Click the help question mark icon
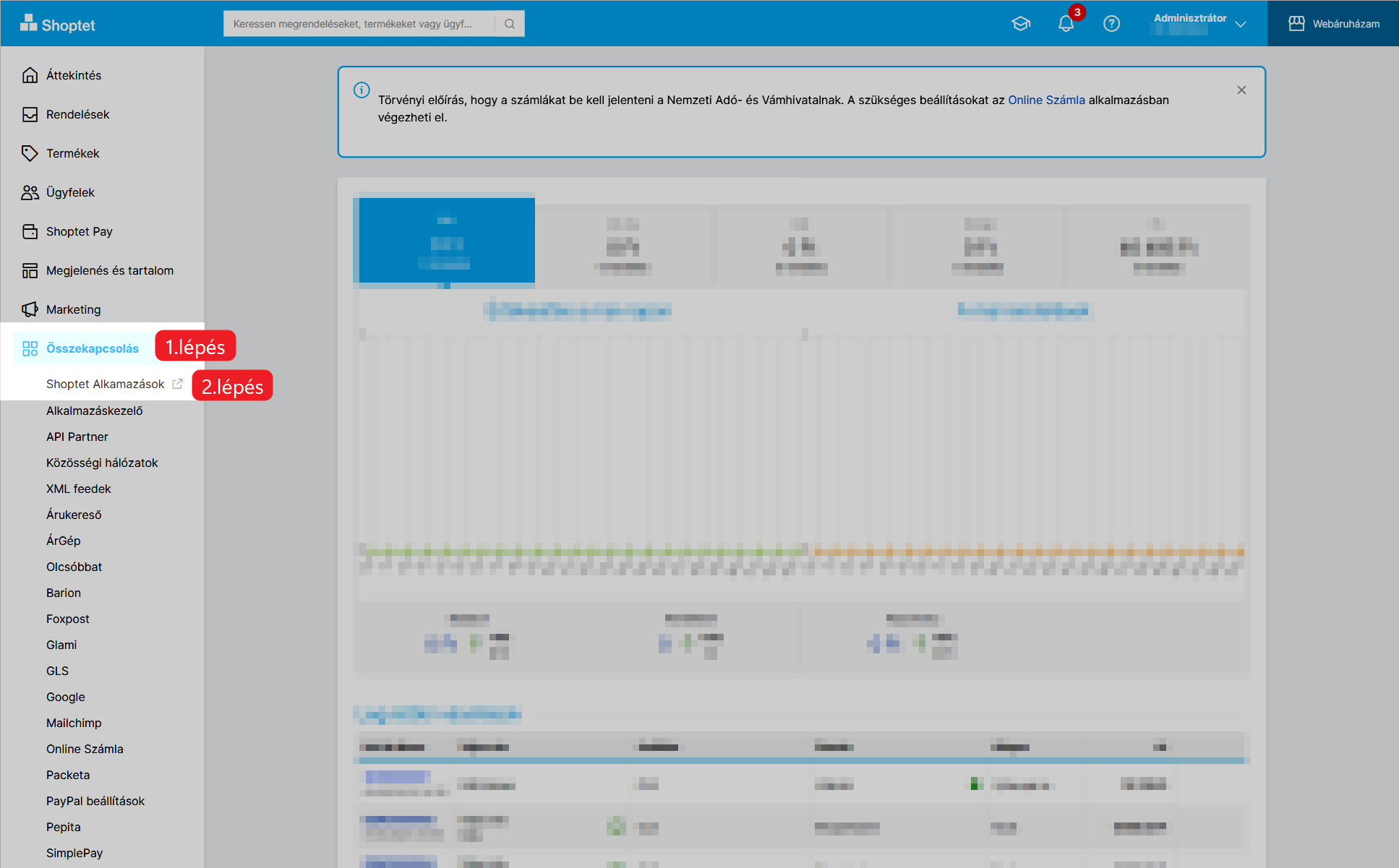The height and width of the screenshot is (868, 1399). [x=1111, y=24]
